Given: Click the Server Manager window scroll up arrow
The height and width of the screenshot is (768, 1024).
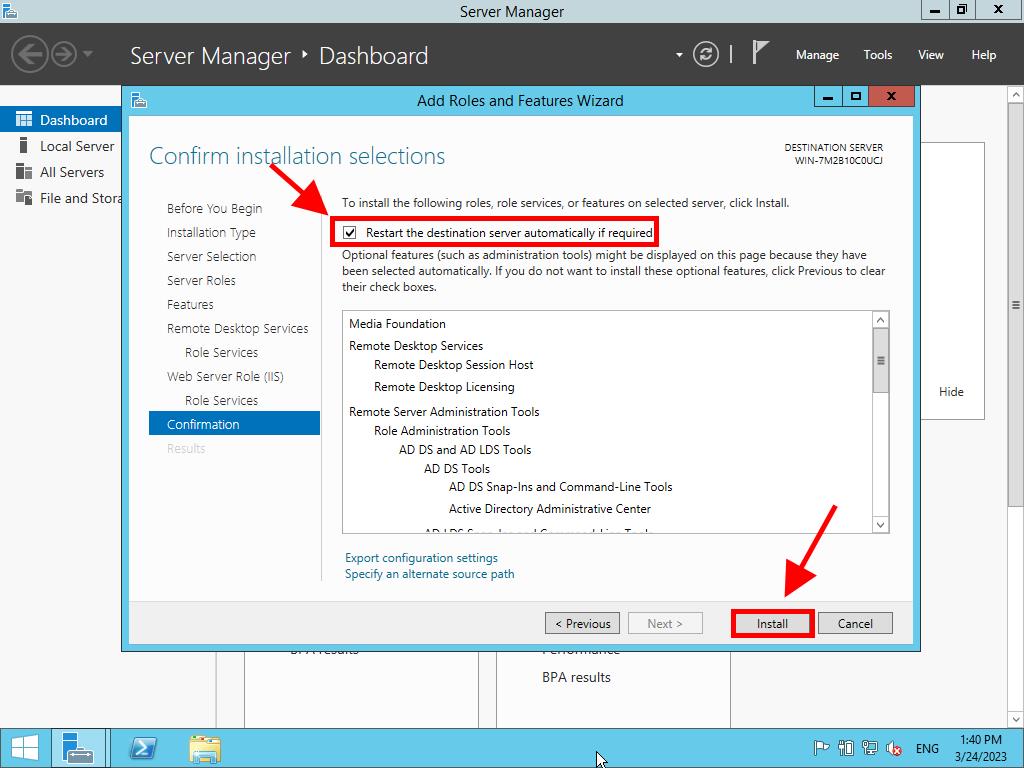Looking at the screenshot, I should pyautogui.click(x=1016, y=95).
